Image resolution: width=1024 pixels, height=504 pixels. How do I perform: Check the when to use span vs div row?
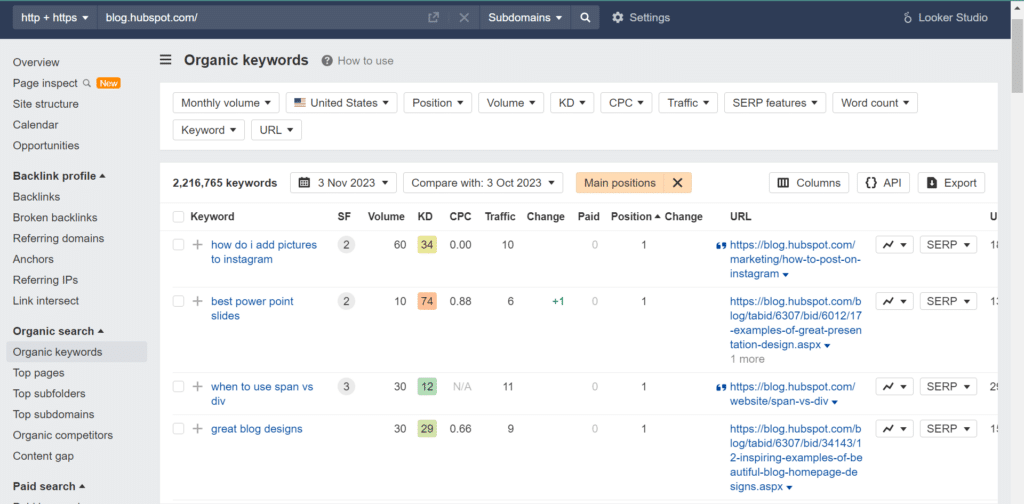(x=178, y=386)
